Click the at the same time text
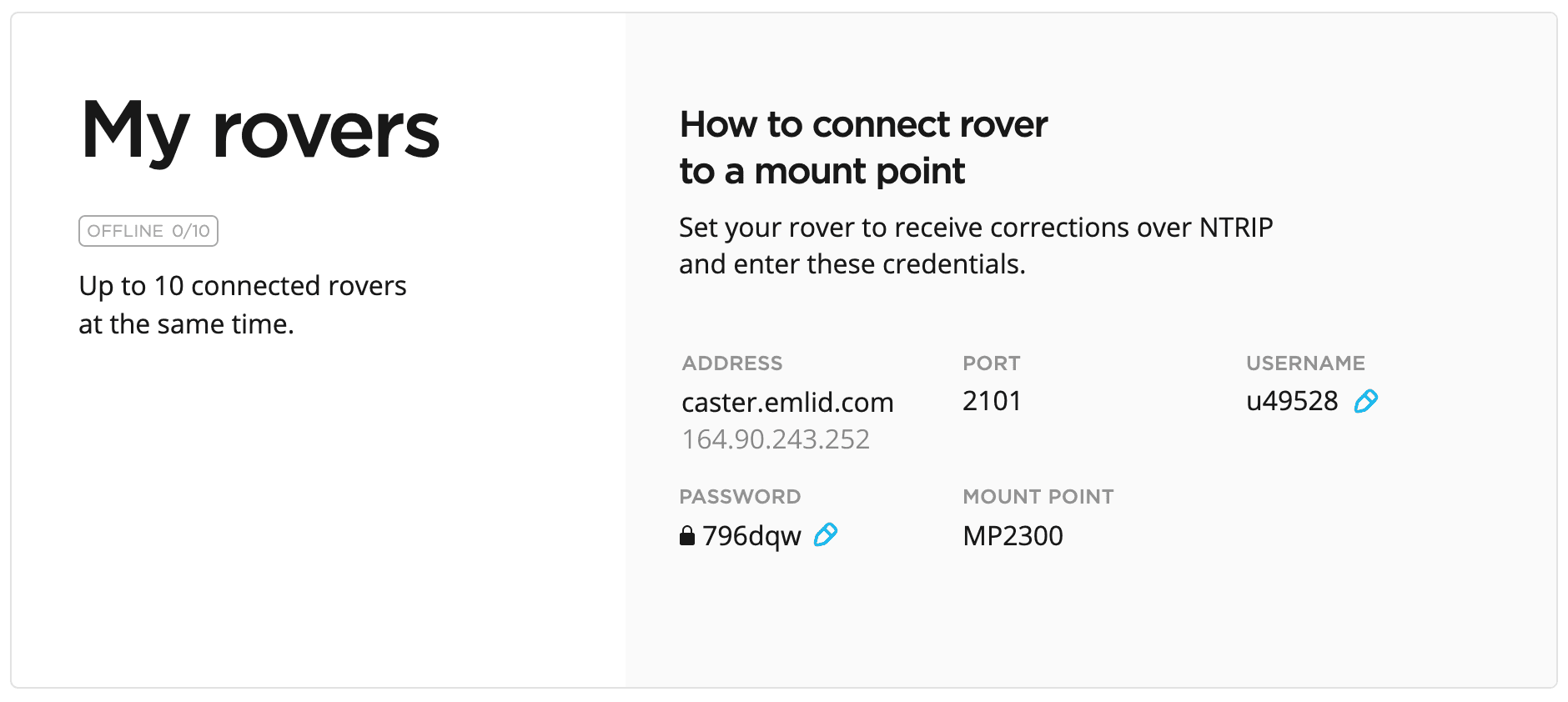This screenshot has width=1568, height=702. pyautogui.click(x=186, y=324)
